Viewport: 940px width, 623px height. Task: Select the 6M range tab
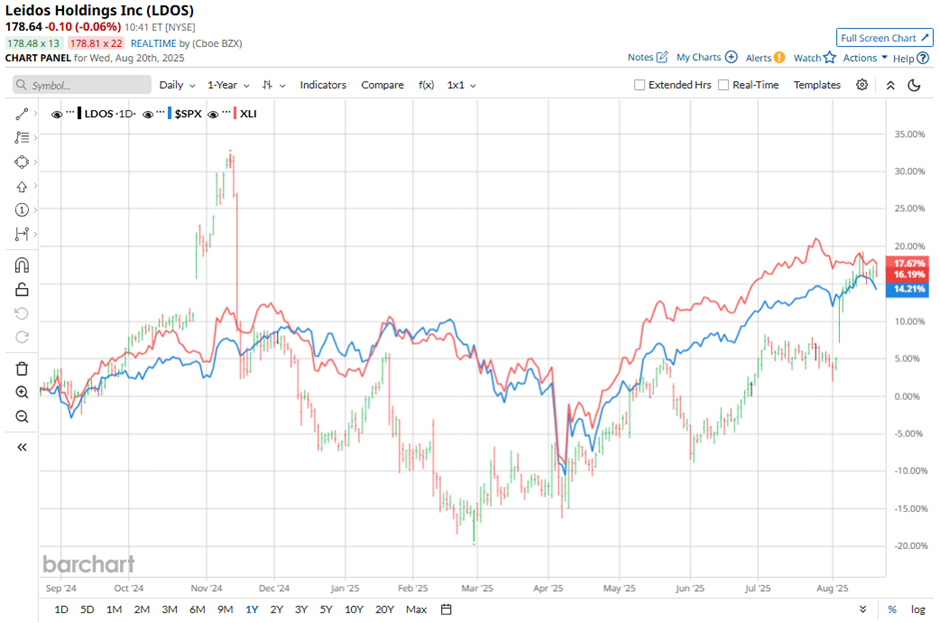[x=197, y=609]
